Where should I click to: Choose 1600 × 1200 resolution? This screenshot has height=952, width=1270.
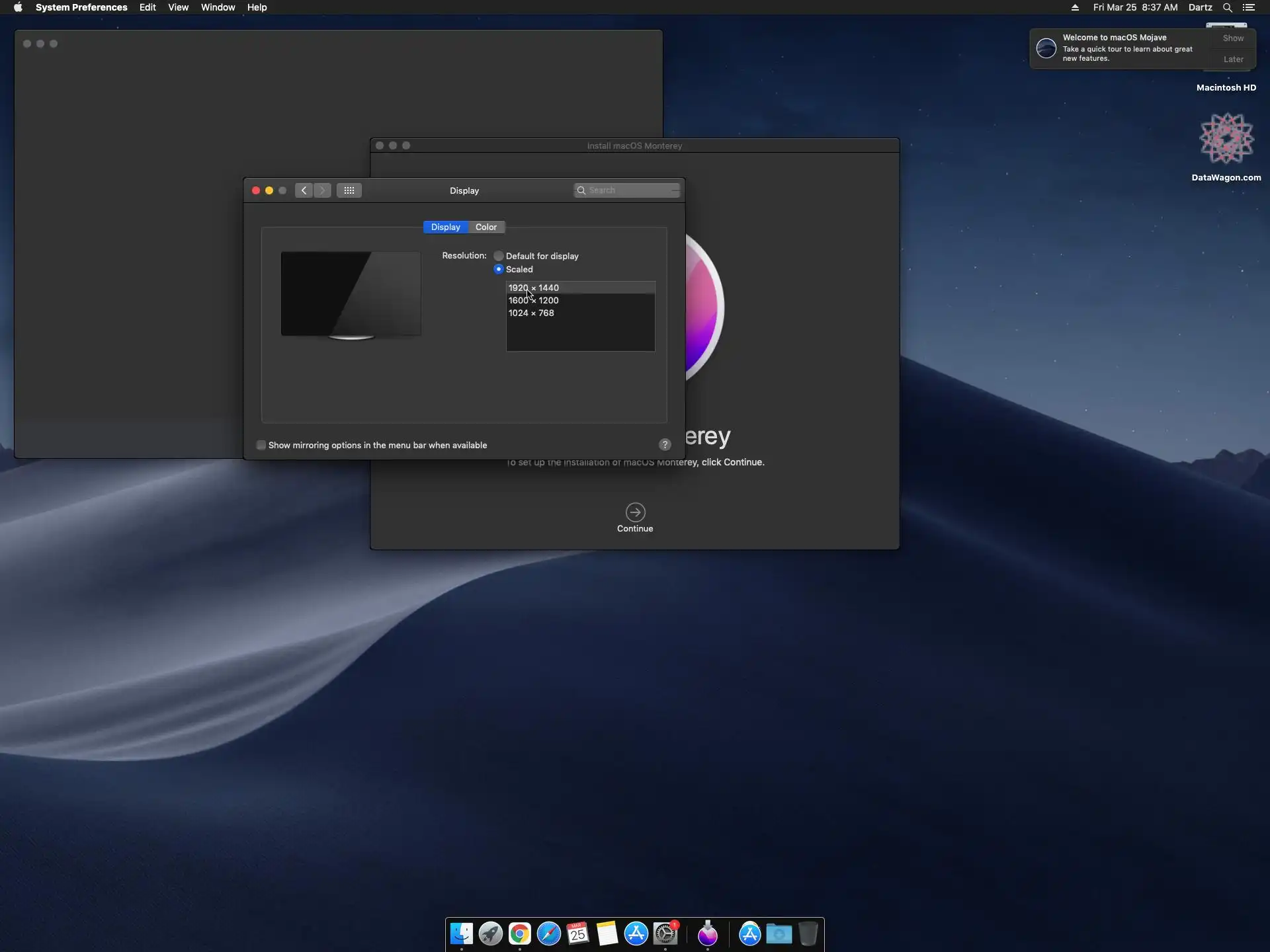pyautogui.click(x=534, y=300)
